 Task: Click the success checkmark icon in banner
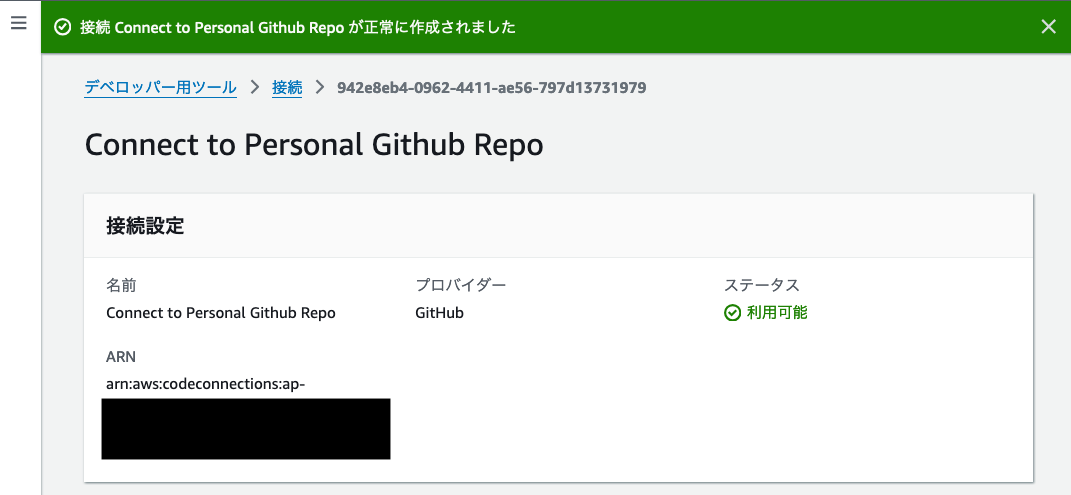tap(62, 27)
